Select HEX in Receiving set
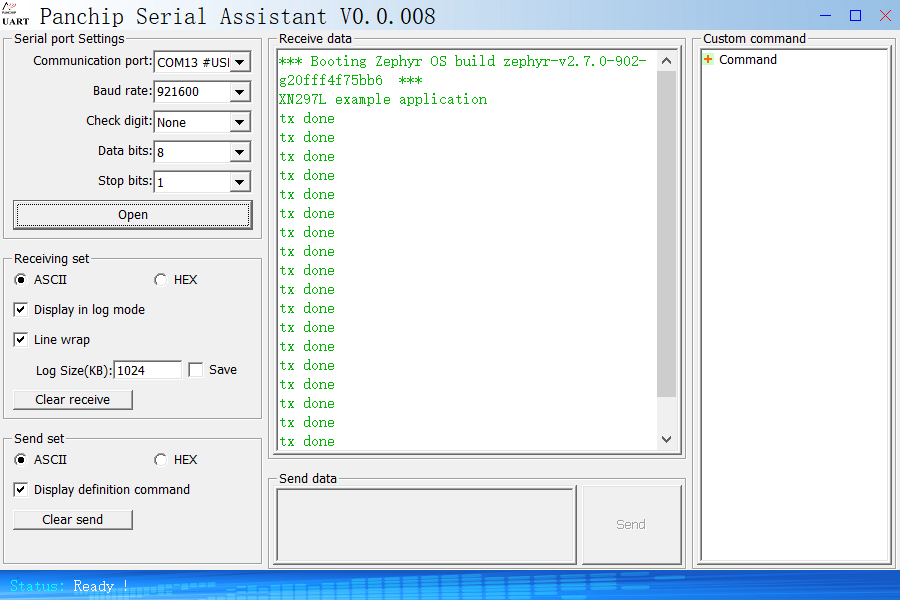900x600 pixels. tap(161, 280)
